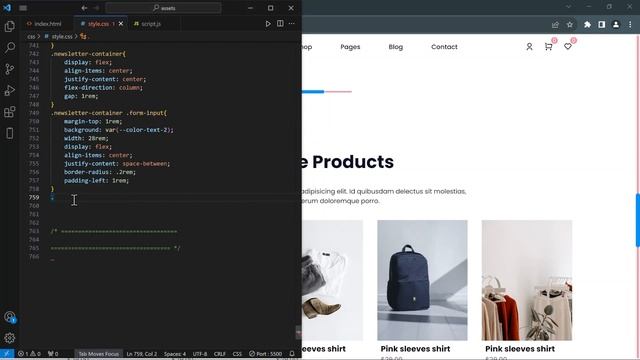Change the Spaces: 4 indentation setting
Screen dimensions: 640x360
coord(175,353)
